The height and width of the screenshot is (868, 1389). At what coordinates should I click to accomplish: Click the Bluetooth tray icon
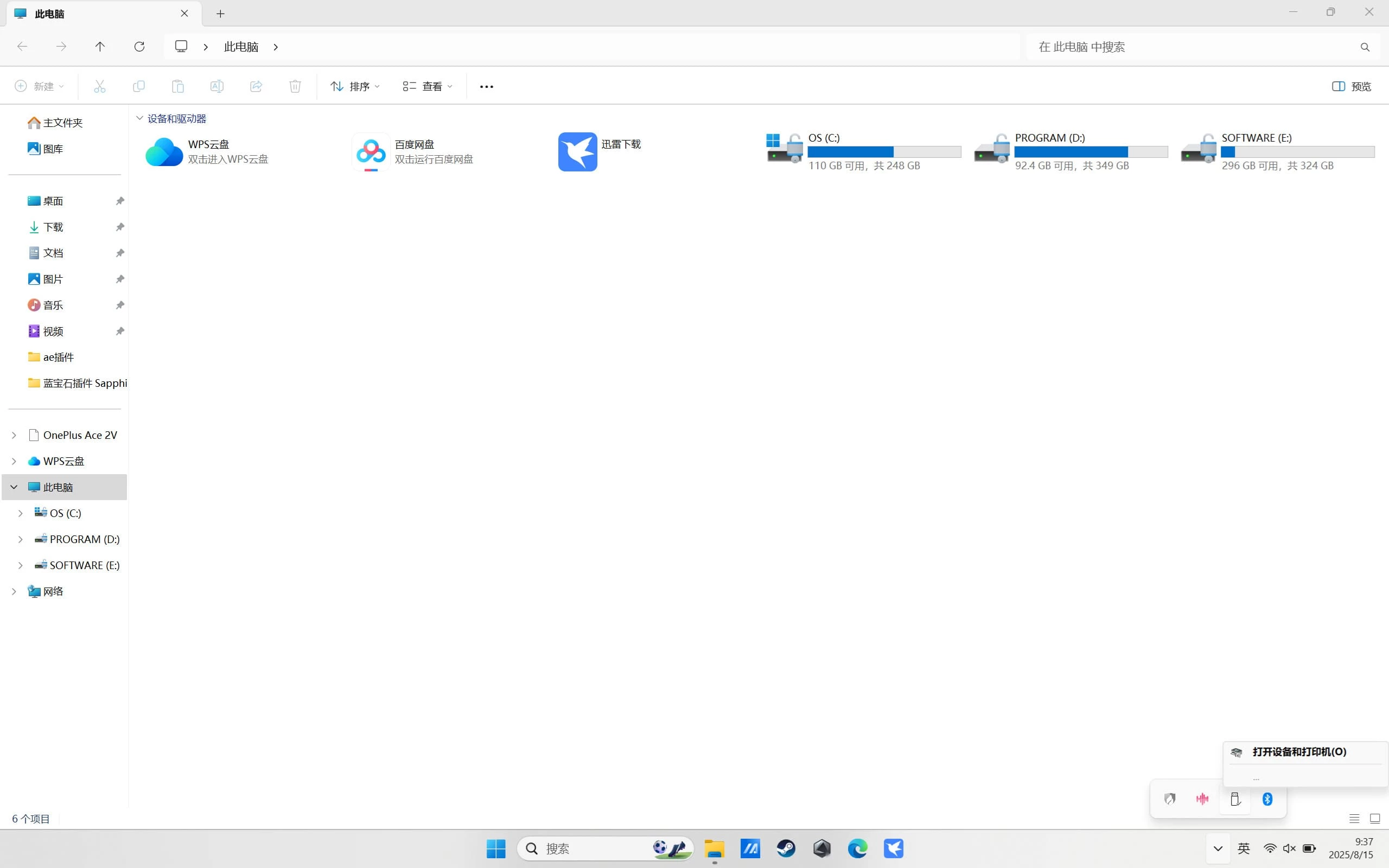(x=1267, y=799)
